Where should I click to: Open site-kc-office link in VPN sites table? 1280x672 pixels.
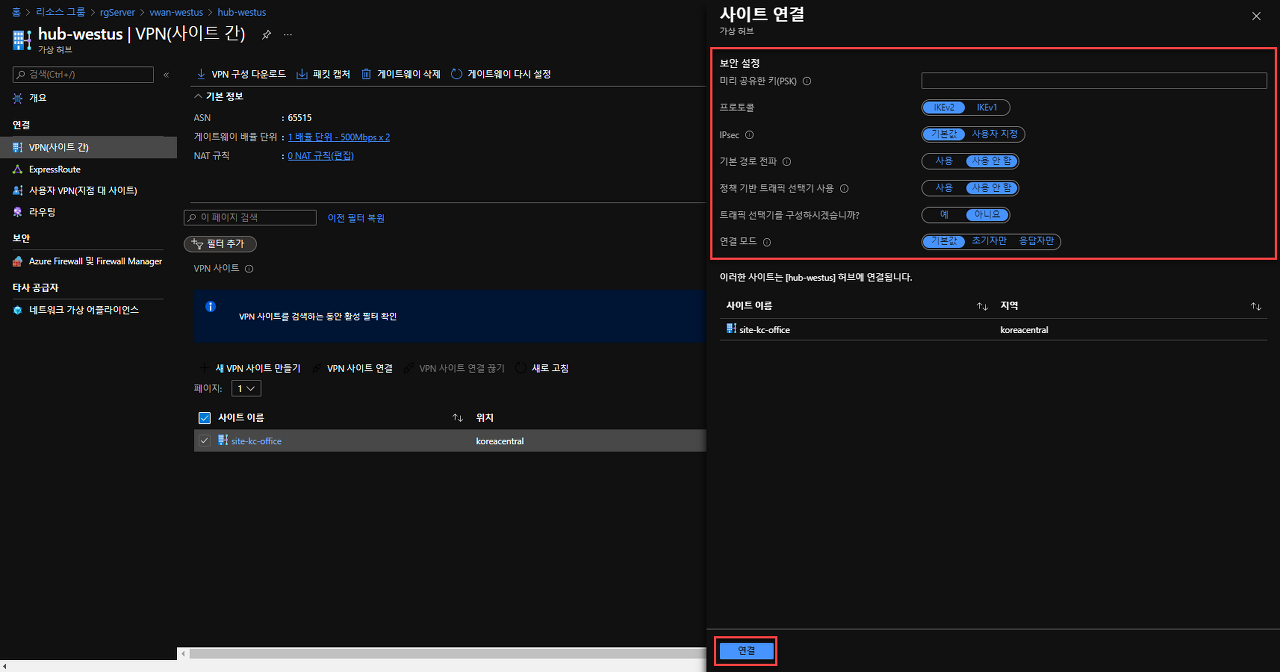click(256, 441)
